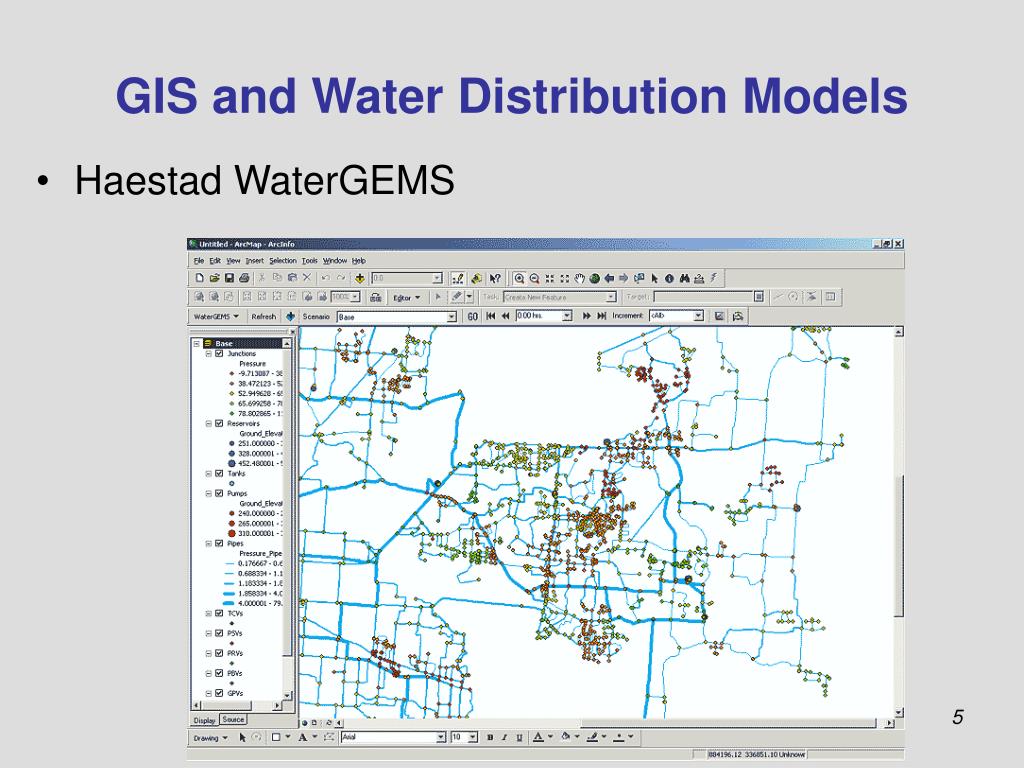Click the Fixed Zoom In icon
Image resolution: width=1024 pixels, height=768 pixels.
pos(550,279)
